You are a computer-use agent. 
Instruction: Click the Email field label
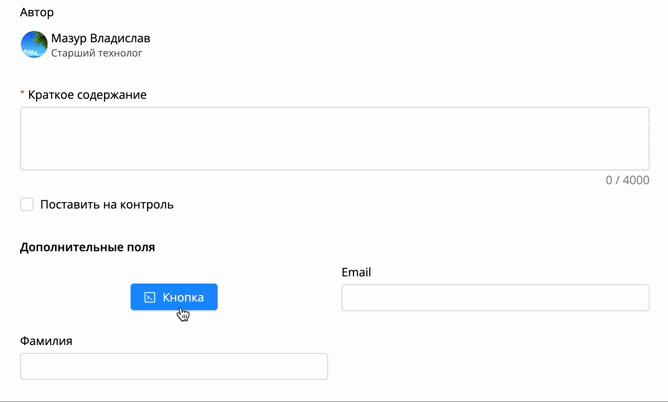click(x=356, y=272)
